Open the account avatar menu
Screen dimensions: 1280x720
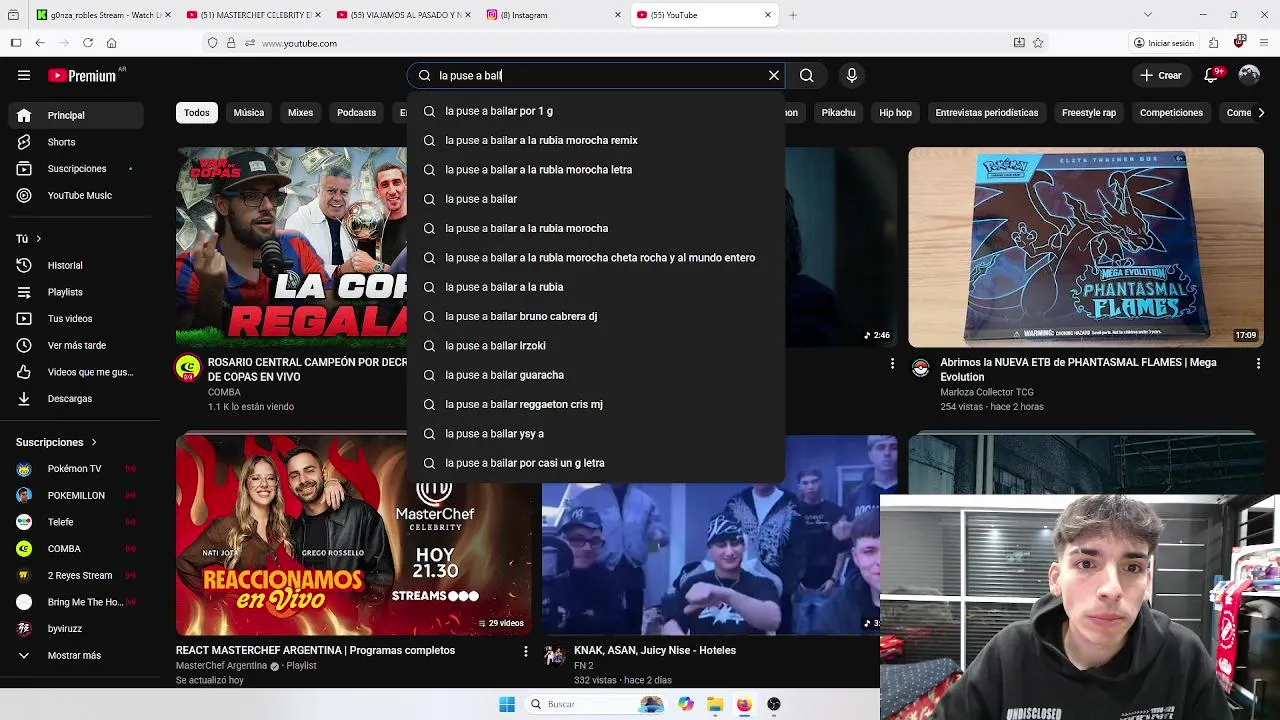1249,75
